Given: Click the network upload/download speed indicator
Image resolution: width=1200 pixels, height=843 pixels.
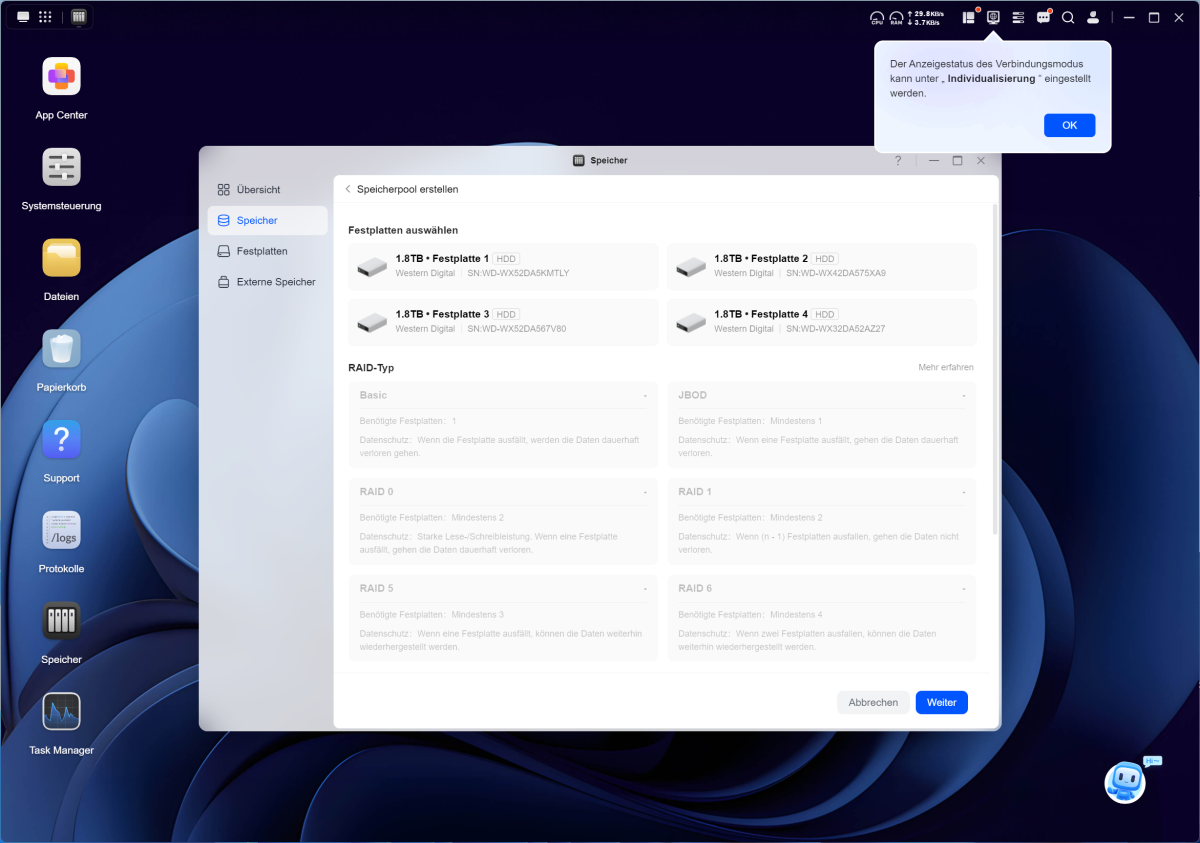Looking at the screenshot, I should (925, 18).
